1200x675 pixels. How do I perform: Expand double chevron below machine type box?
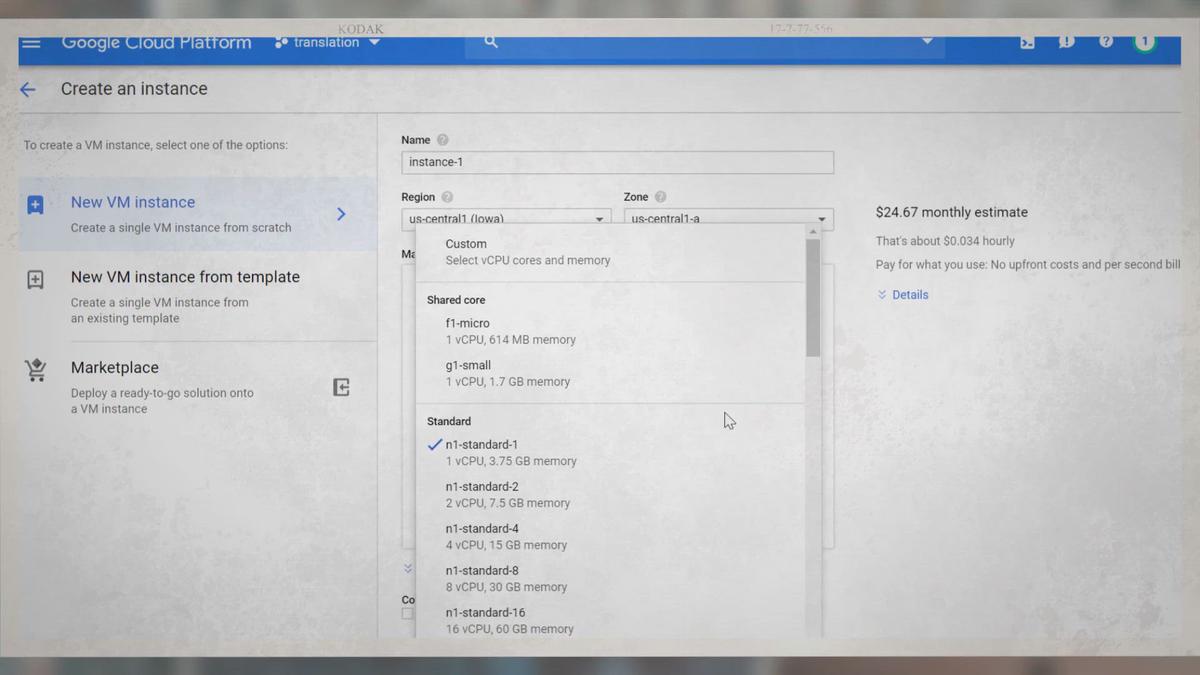[x=408, y=568]
